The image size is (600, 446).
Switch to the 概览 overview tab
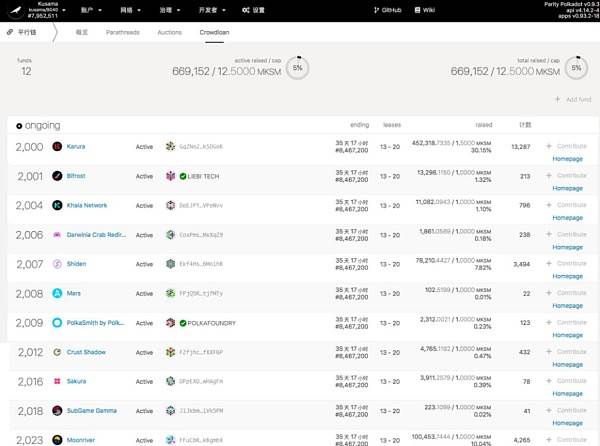82,32
